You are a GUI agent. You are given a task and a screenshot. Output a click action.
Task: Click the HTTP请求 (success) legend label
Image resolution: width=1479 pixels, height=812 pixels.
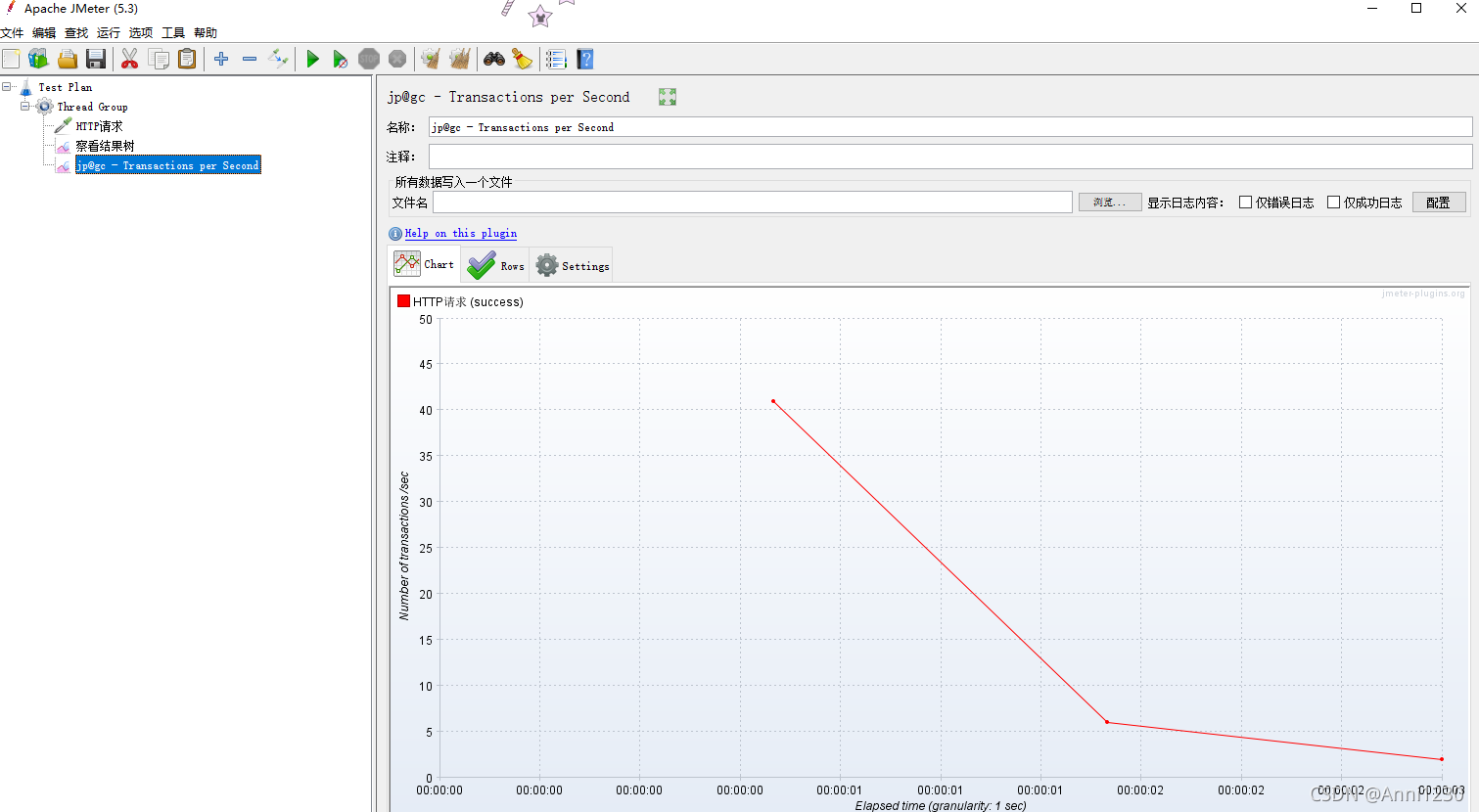pyautogui.click(x=468, y=302)
